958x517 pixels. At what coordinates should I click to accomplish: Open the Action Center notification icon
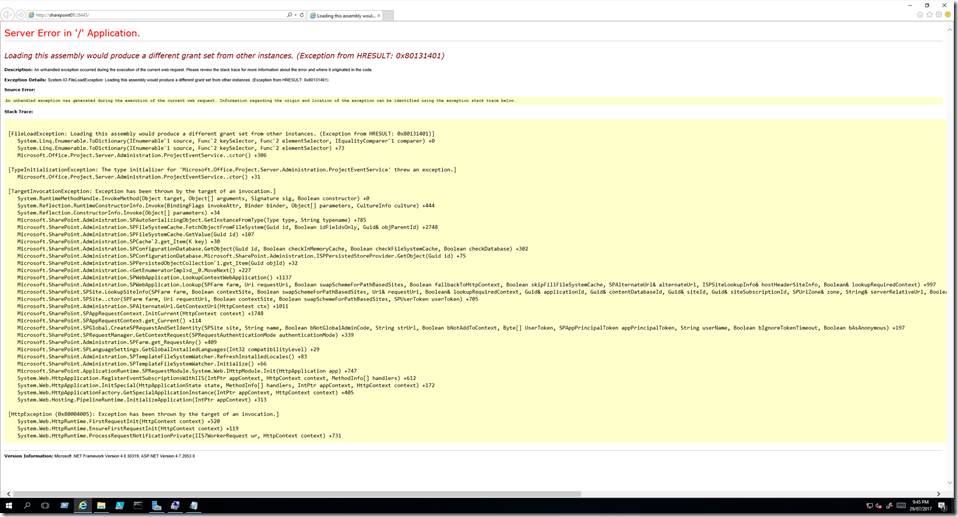pos(943,506)
